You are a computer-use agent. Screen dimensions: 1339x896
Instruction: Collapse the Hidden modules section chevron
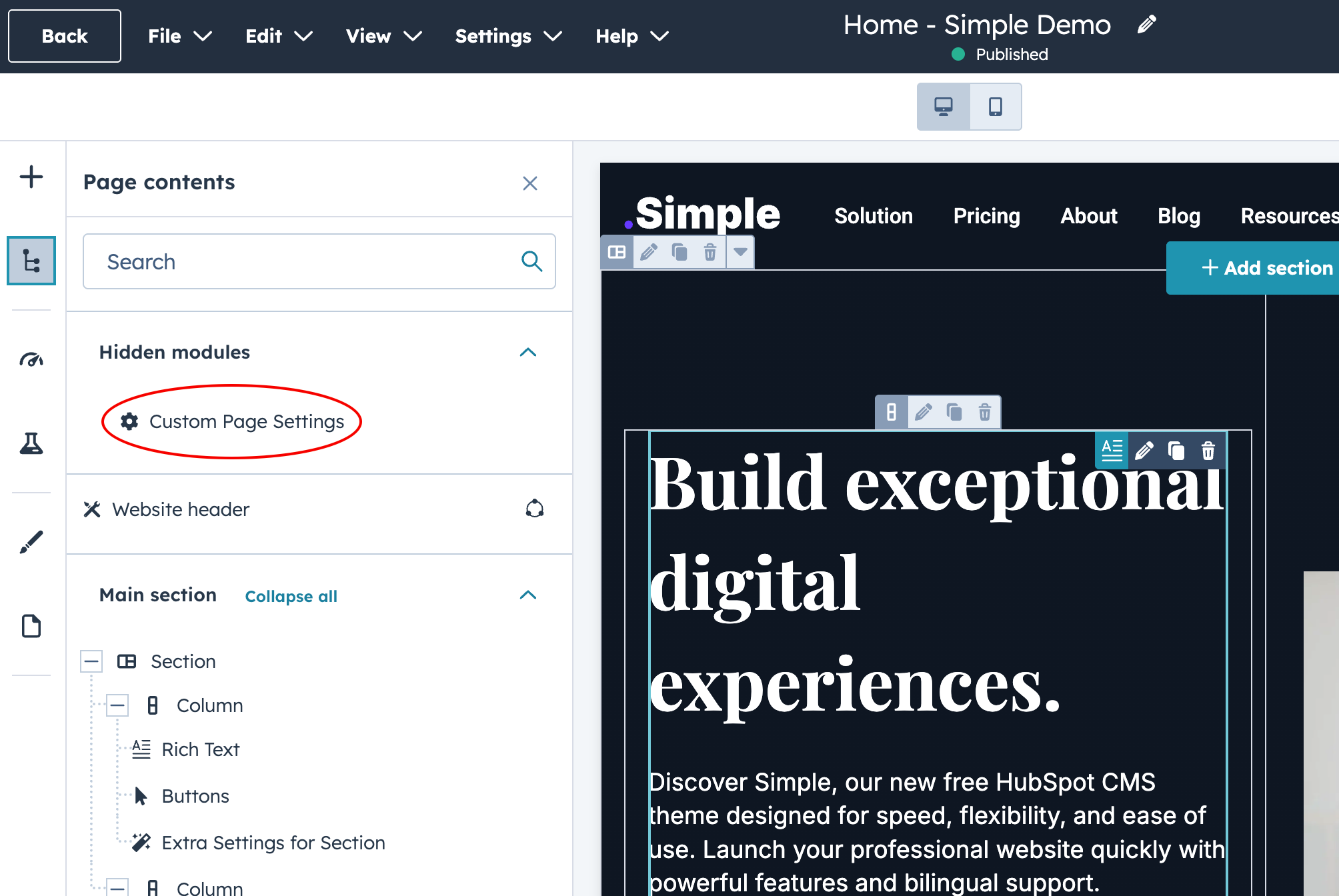pyautogui.click(x=528, y=352)
